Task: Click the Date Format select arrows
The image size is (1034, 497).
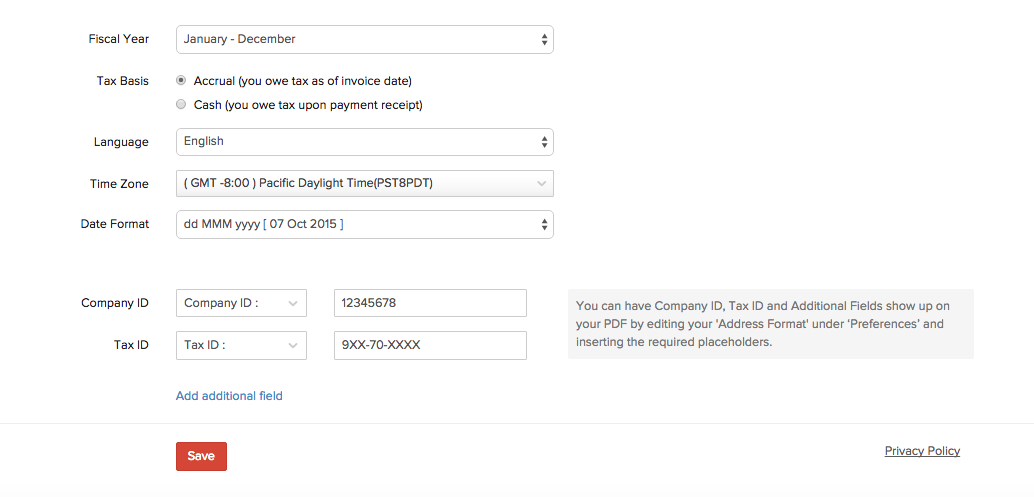Action: (x=544, y=225)
